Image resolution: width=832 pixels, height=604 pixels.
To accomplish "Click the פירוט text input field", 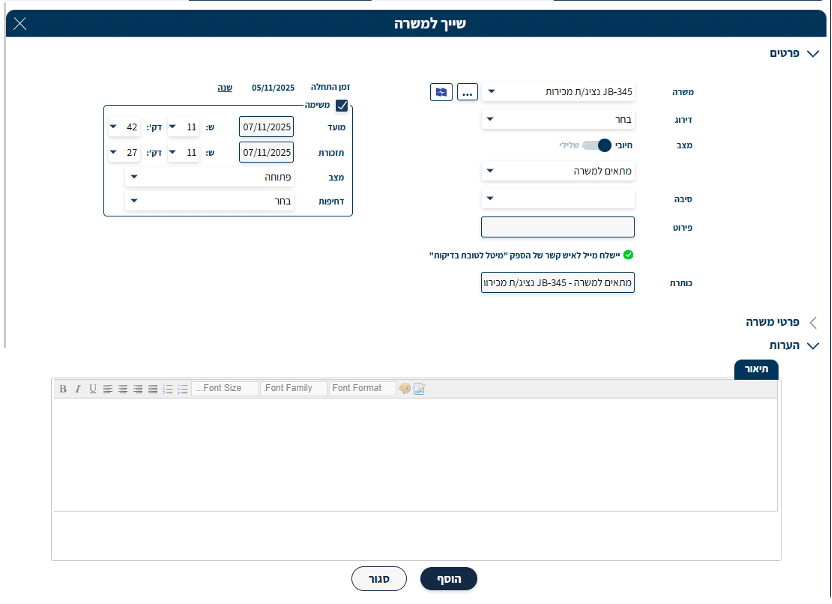I will [x=557, y=227].
